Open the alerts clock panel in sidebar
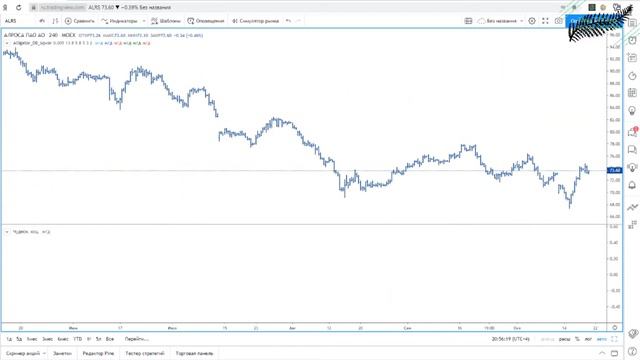The height and width of the screenshot is (360, 640). click(x=632, y=40)
